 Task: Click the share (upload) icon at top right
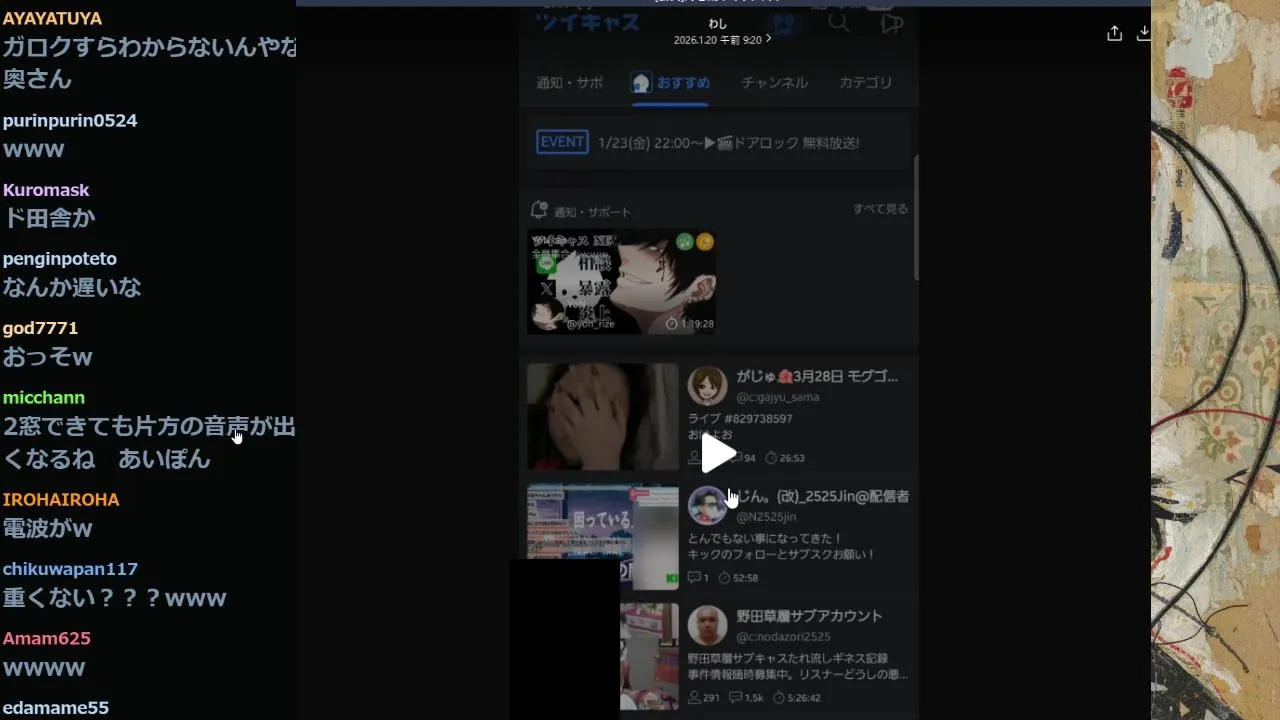pyautogui.click(x=1115, y=33)
